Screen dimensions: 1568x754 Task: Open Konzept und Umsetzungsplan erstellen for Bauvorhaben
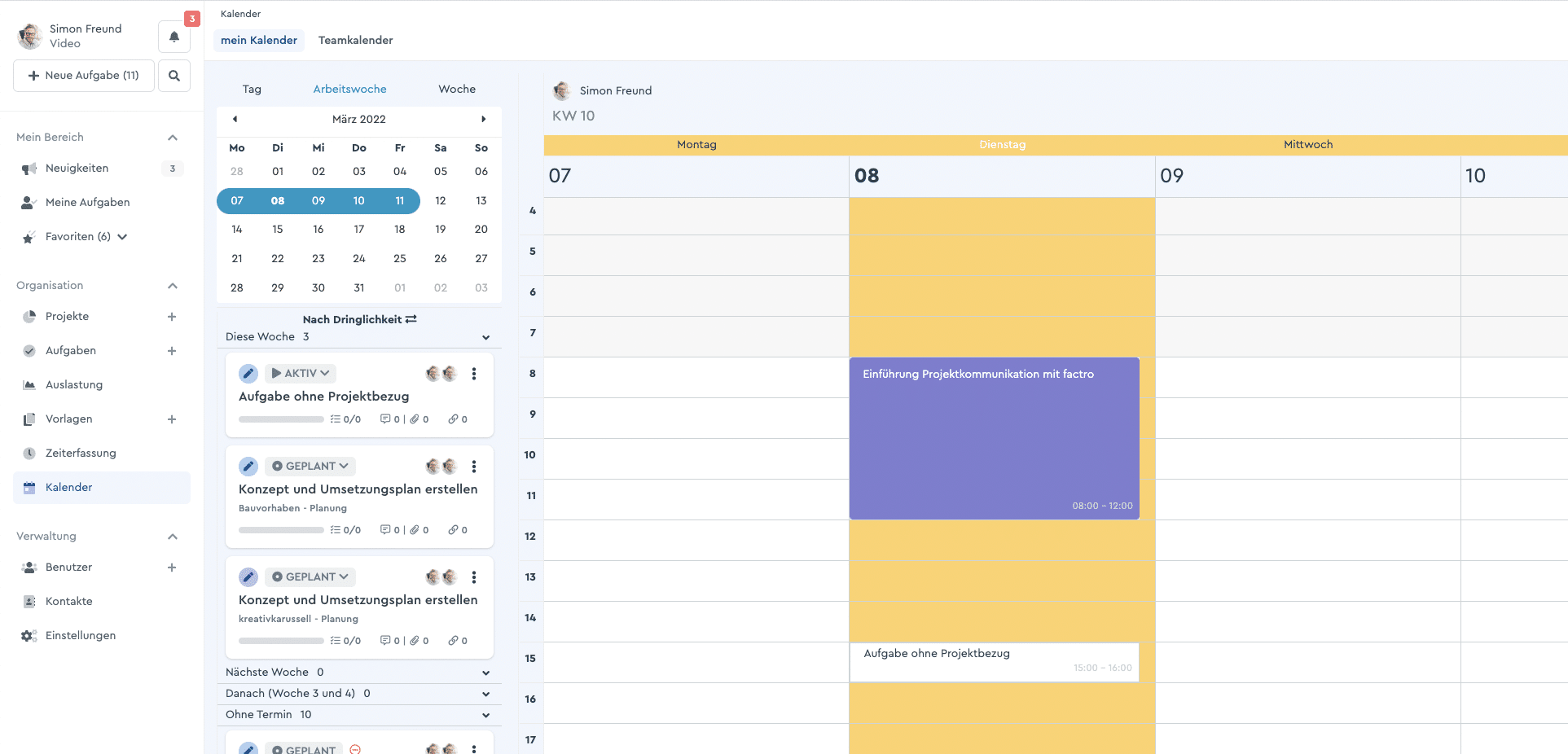click(x=358, y=489)
